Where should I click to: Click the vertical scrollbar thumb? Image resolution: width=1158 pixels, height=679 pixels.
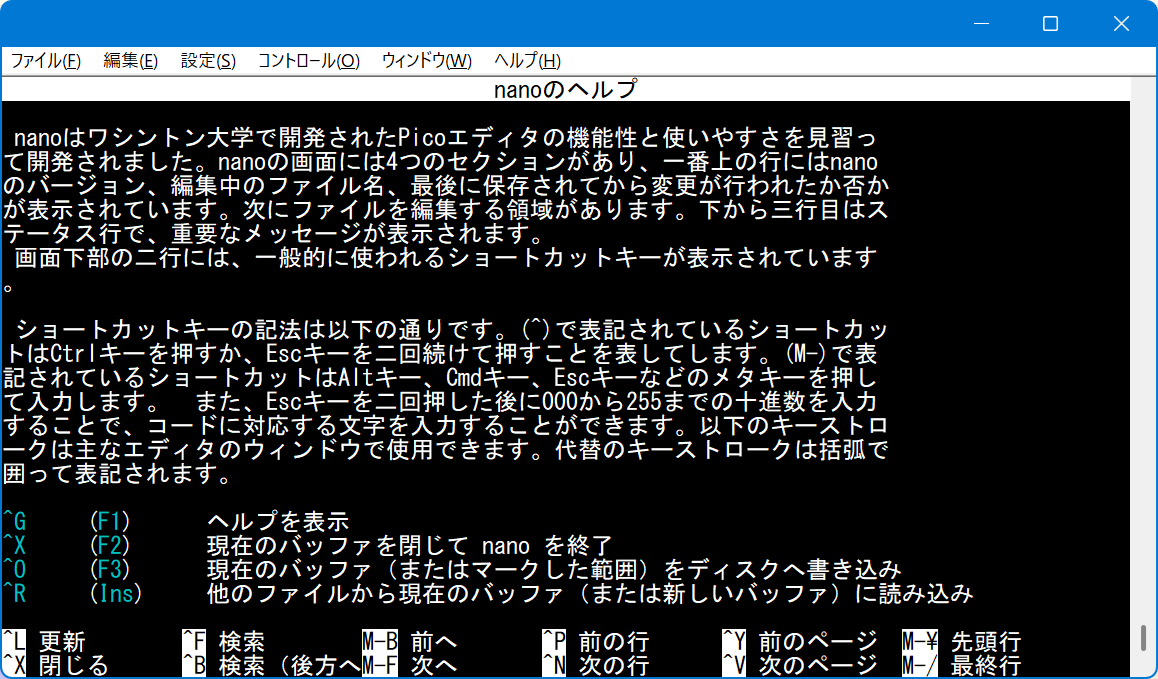(x=1143, y=638)
